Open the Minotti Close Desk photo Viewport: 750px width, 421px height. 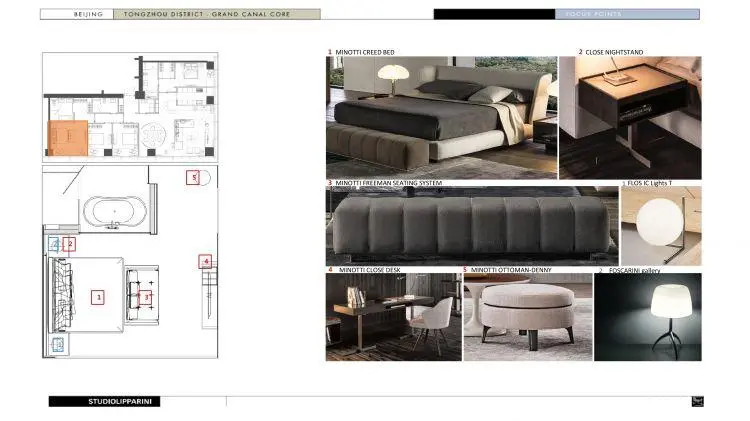point(392,317)
